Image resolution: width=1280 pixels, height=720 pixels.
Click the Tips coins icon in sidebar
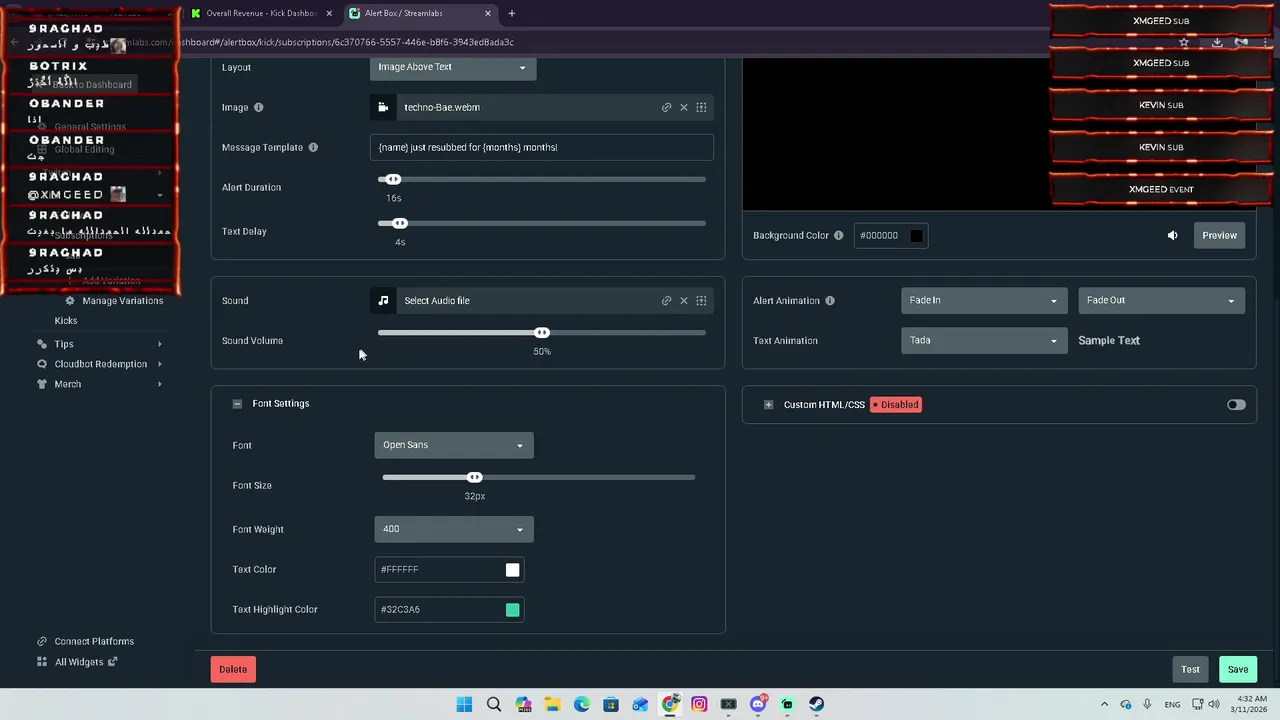[x=41, y=344]
